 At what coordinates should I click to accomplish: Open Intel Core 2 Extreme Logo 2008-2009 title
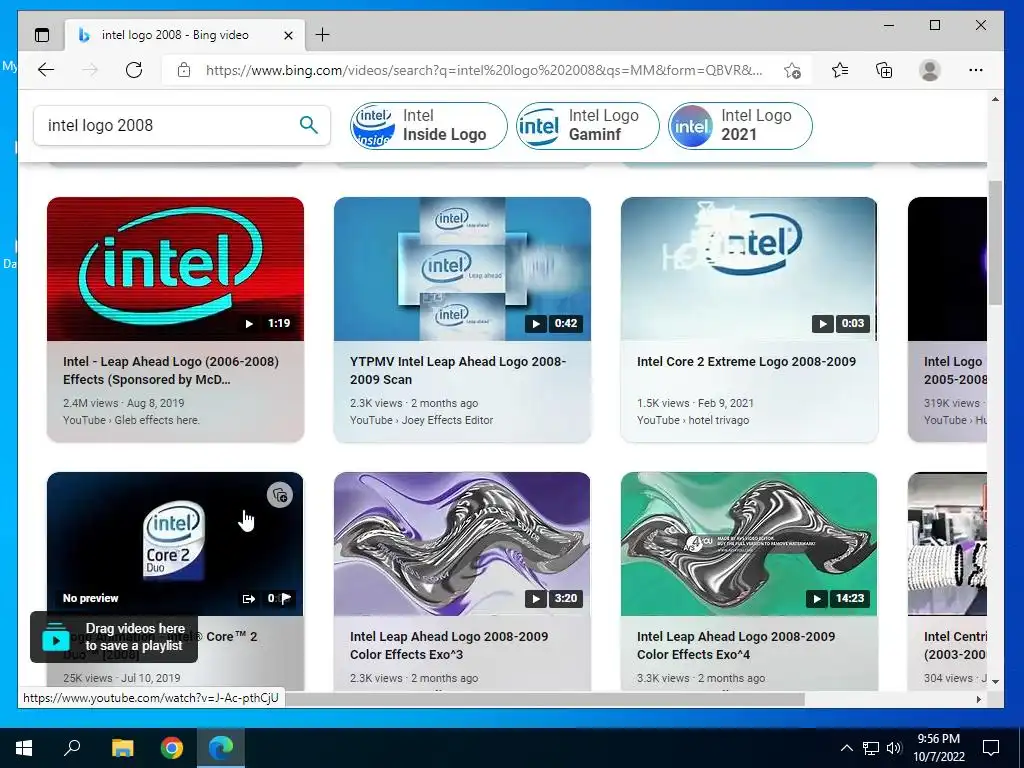tap(746, 362)
